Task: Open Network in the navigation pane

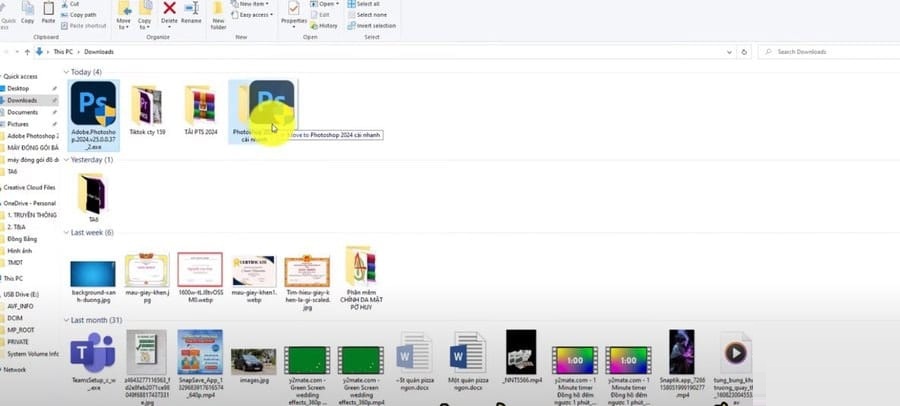Action: [14, 370]
